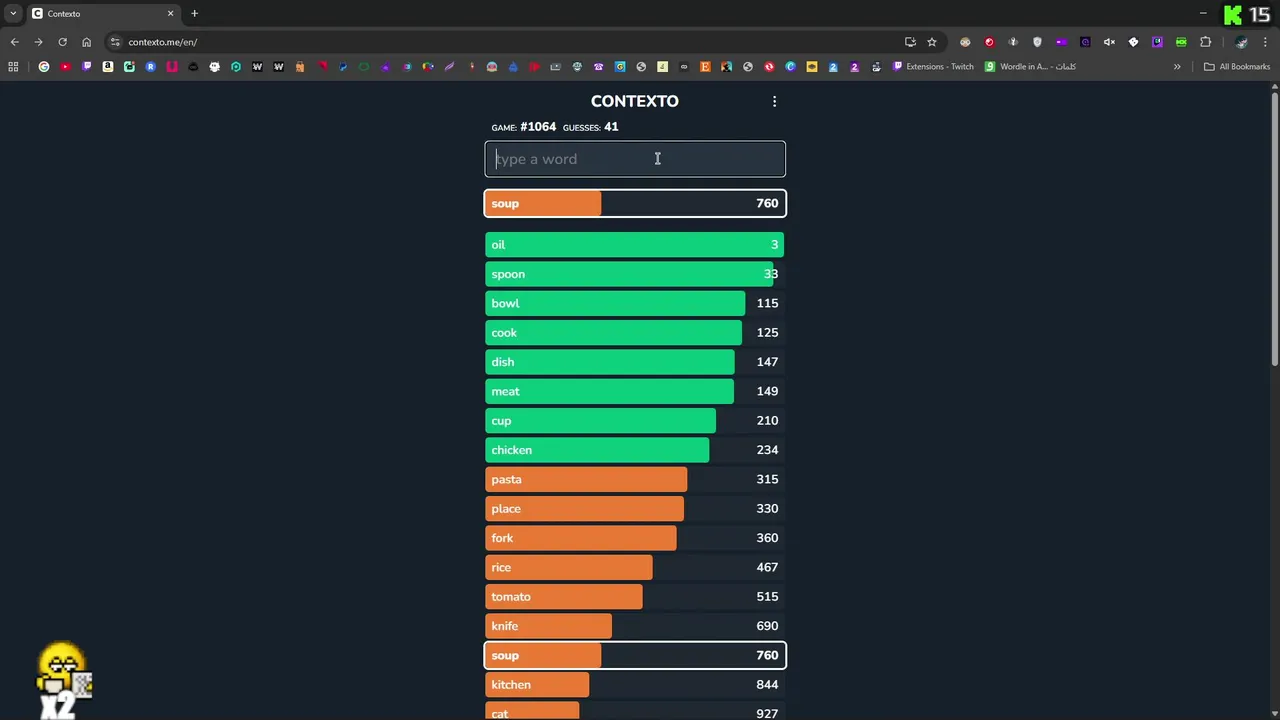Click the Google bookmark icon
Screen dimensions: 1280x720
click(44, 67)
